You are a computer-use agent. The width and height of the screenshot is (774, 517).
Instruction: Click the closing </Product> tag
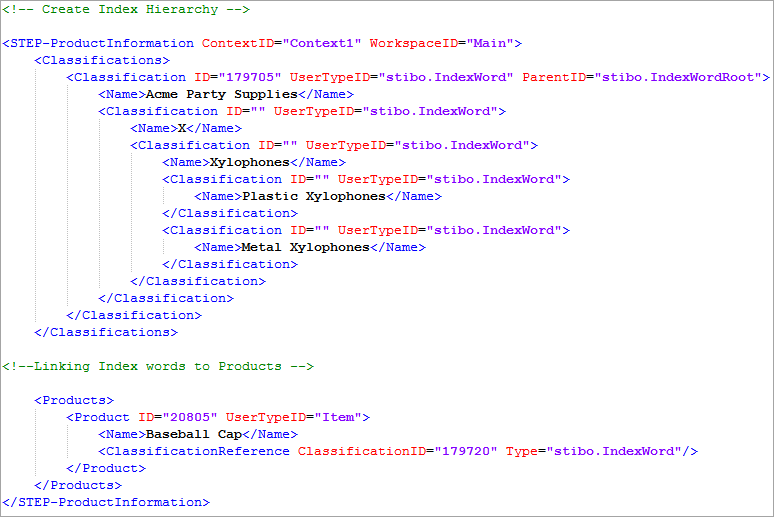point(106,468)
